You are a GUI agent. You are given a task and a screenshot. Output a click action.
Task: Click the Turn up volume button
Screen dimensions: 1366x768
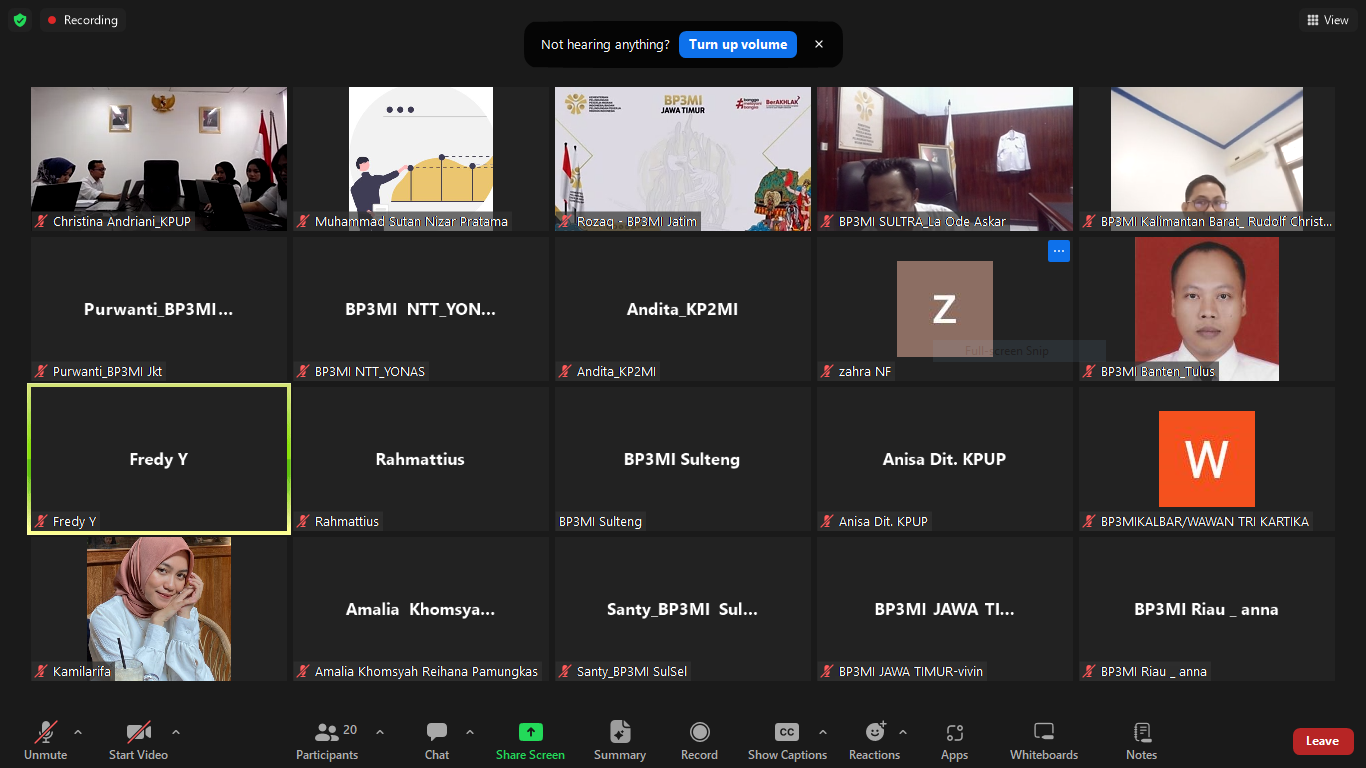(x=738, y=45)
